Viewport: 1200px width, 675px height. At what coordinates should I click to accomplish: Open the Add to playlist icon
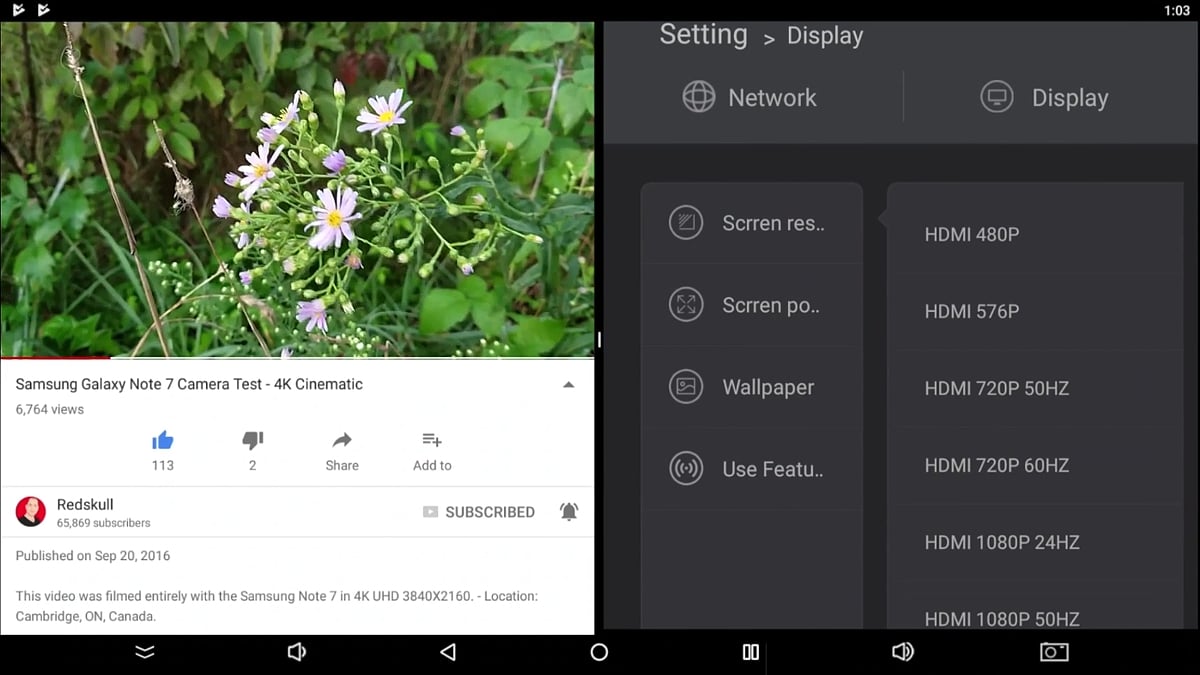[x=432, y=440]
